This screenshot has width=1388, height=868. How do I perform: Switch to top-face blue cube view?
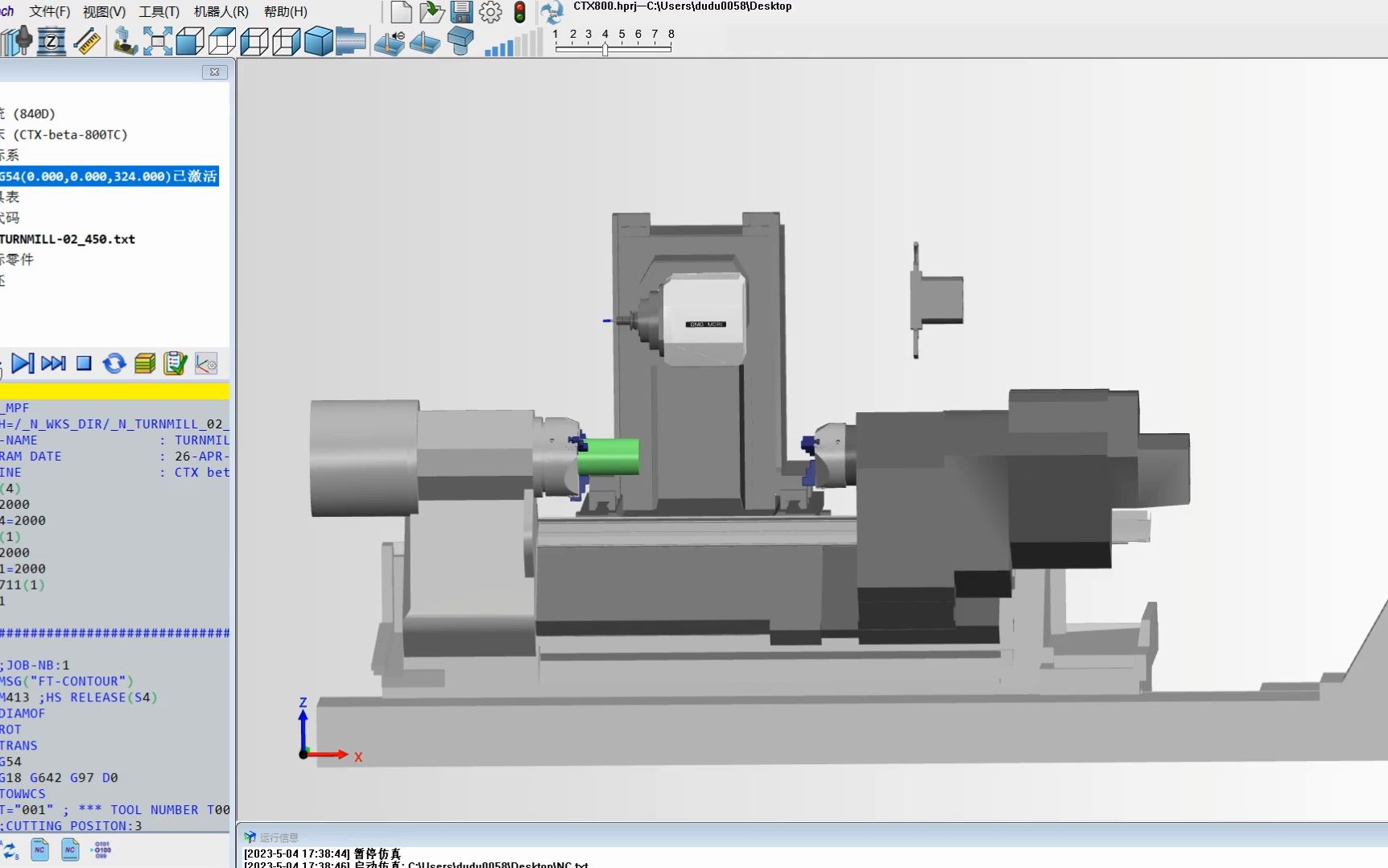tap(221, 41)
